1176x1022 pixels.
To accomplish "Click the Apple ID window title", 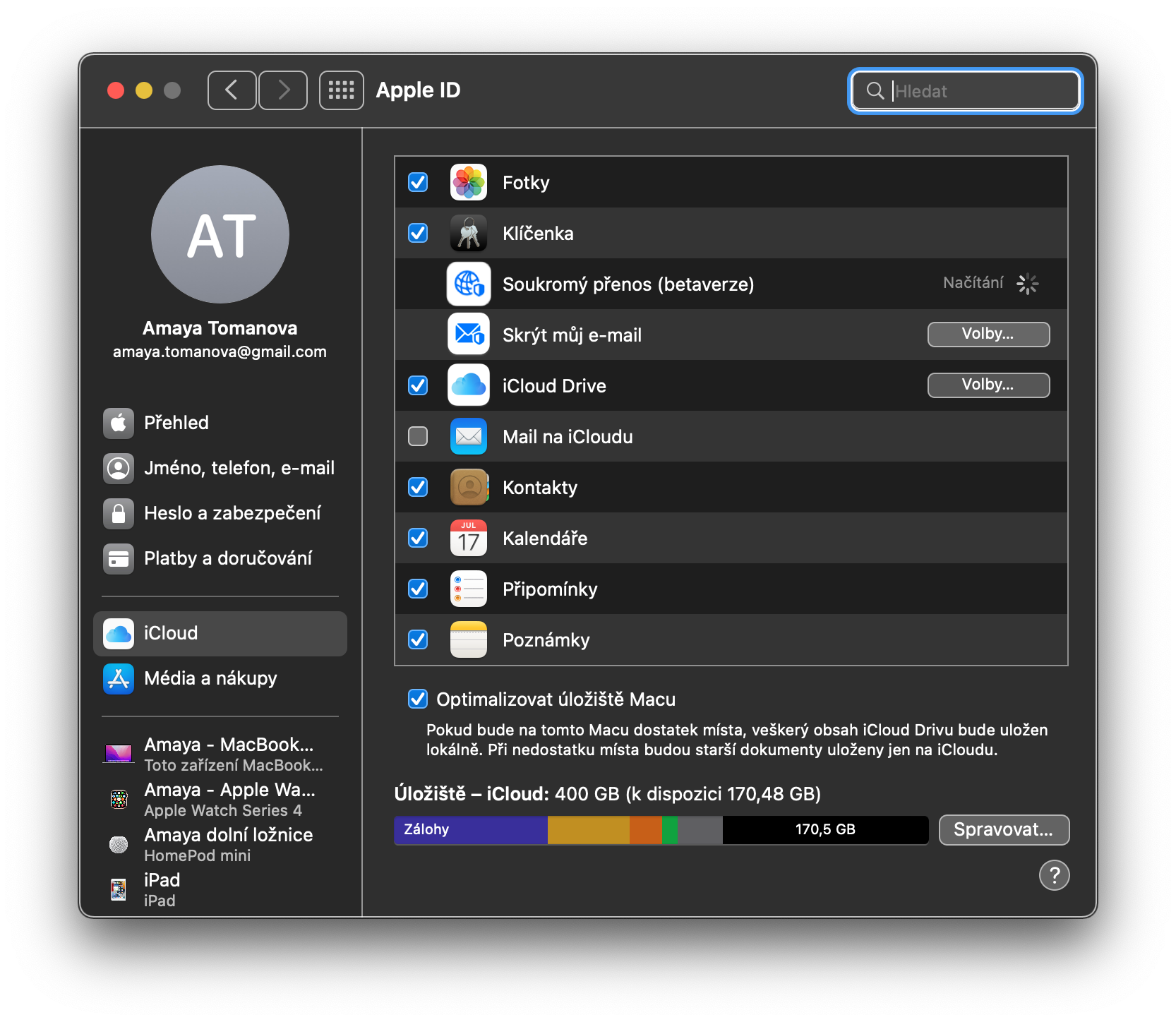I will (418, 90).
